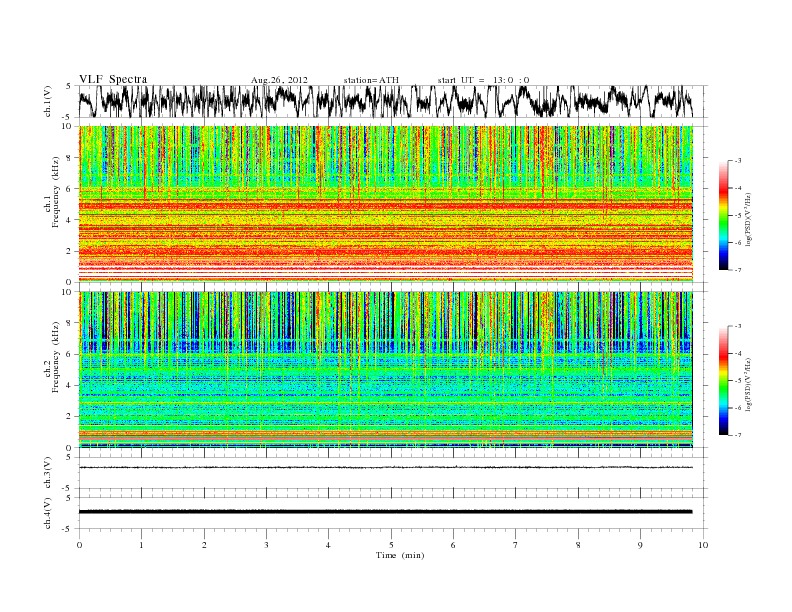Click the ch.1 PSD color scale bar
Image resolution: width=792 pixels, height=612 pixels.
(723, 215)
